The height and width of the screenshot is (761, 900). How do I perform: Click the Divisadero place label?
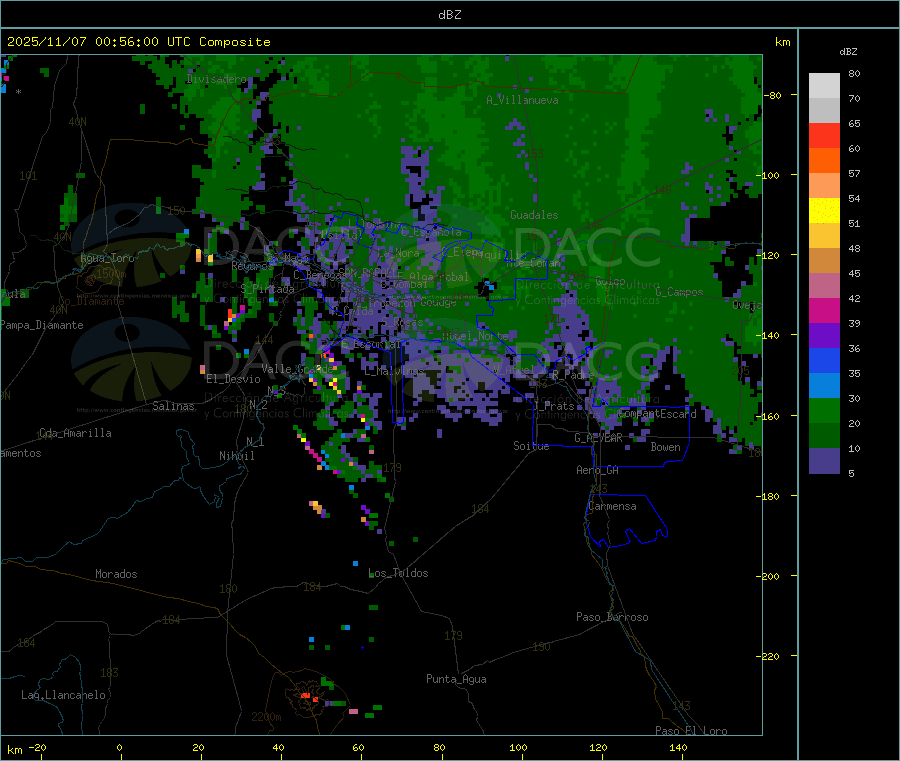[216, 79]
